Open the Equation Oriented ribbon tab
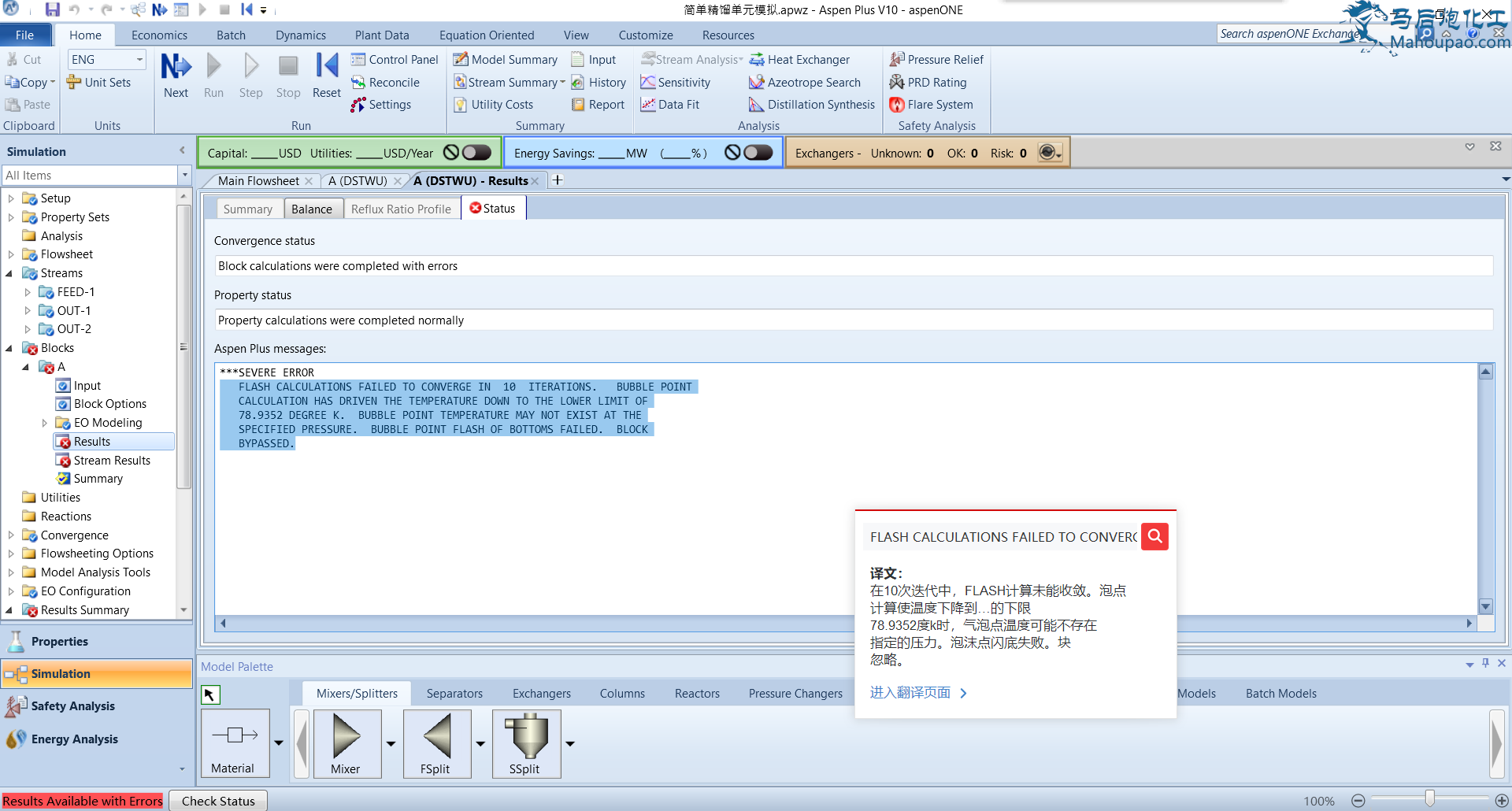This screenshot has width=1512, height=811. pos(487,35)
